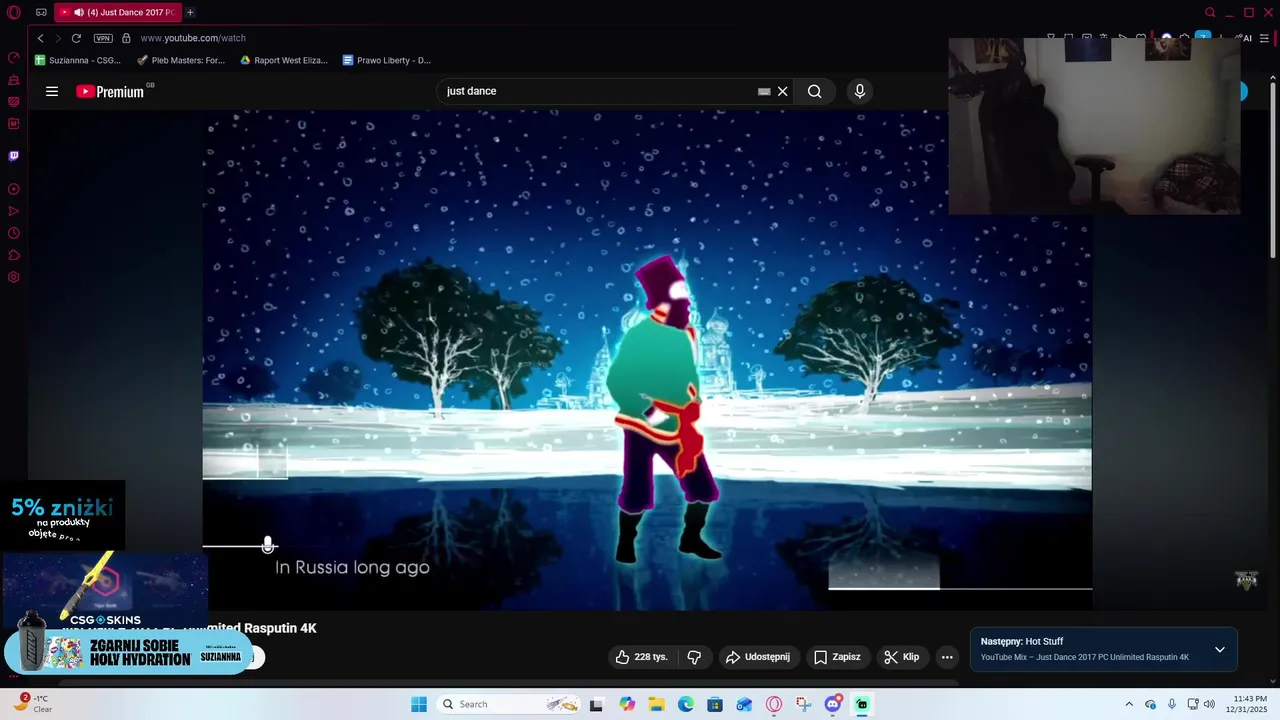Open Suziannna CSG bookmark
This screenshot has height=720, width=1280.
click(x=78, y=60)
